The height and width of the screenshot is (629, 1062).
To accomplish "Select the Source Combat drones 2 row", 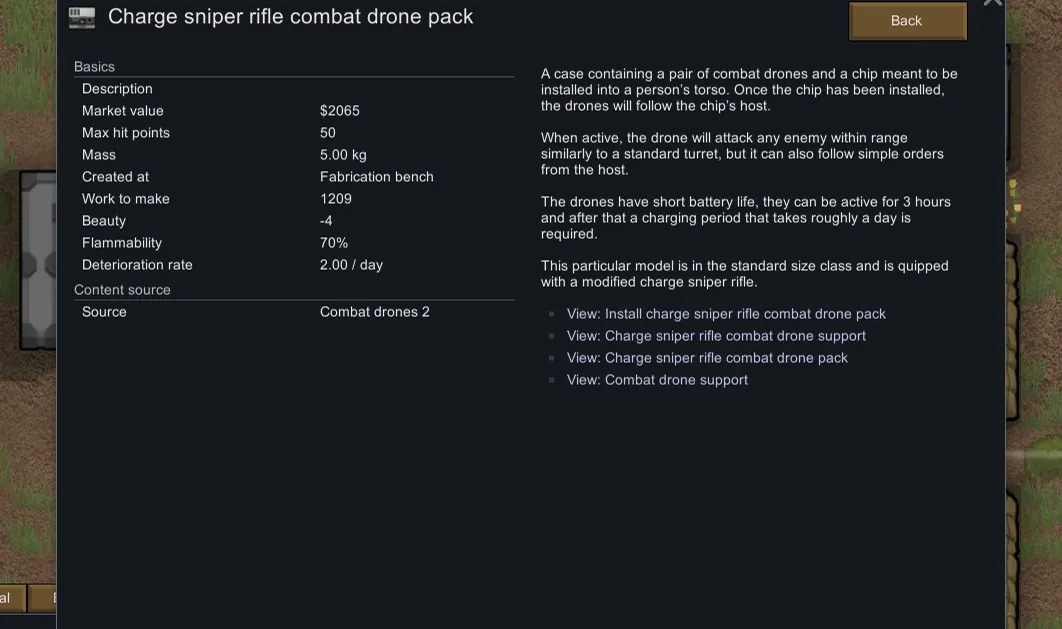I will 294,312.
